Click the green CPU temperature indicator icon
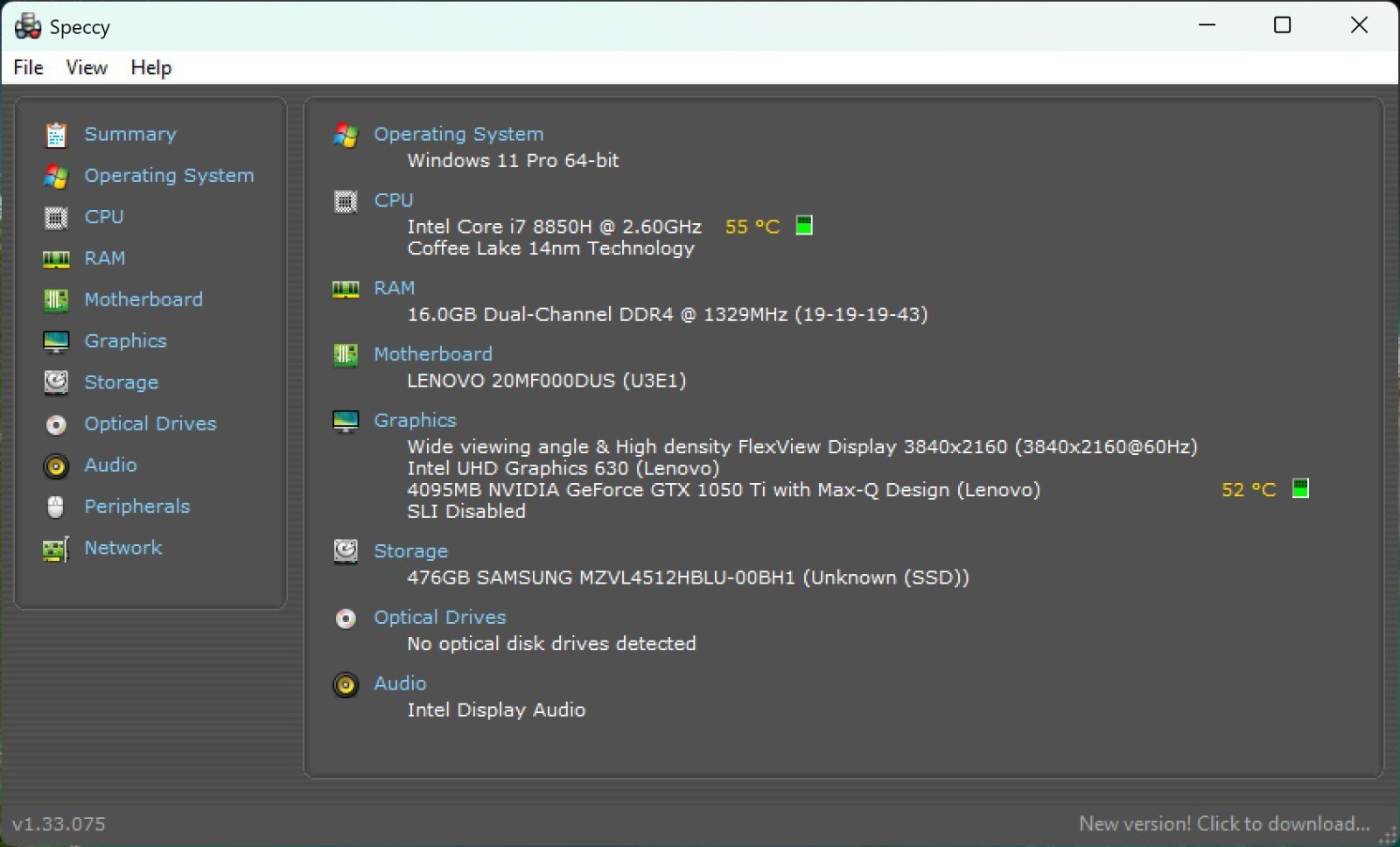This screenshot has height=847, width=1400. pyautogui.click(x=804, y=226)
